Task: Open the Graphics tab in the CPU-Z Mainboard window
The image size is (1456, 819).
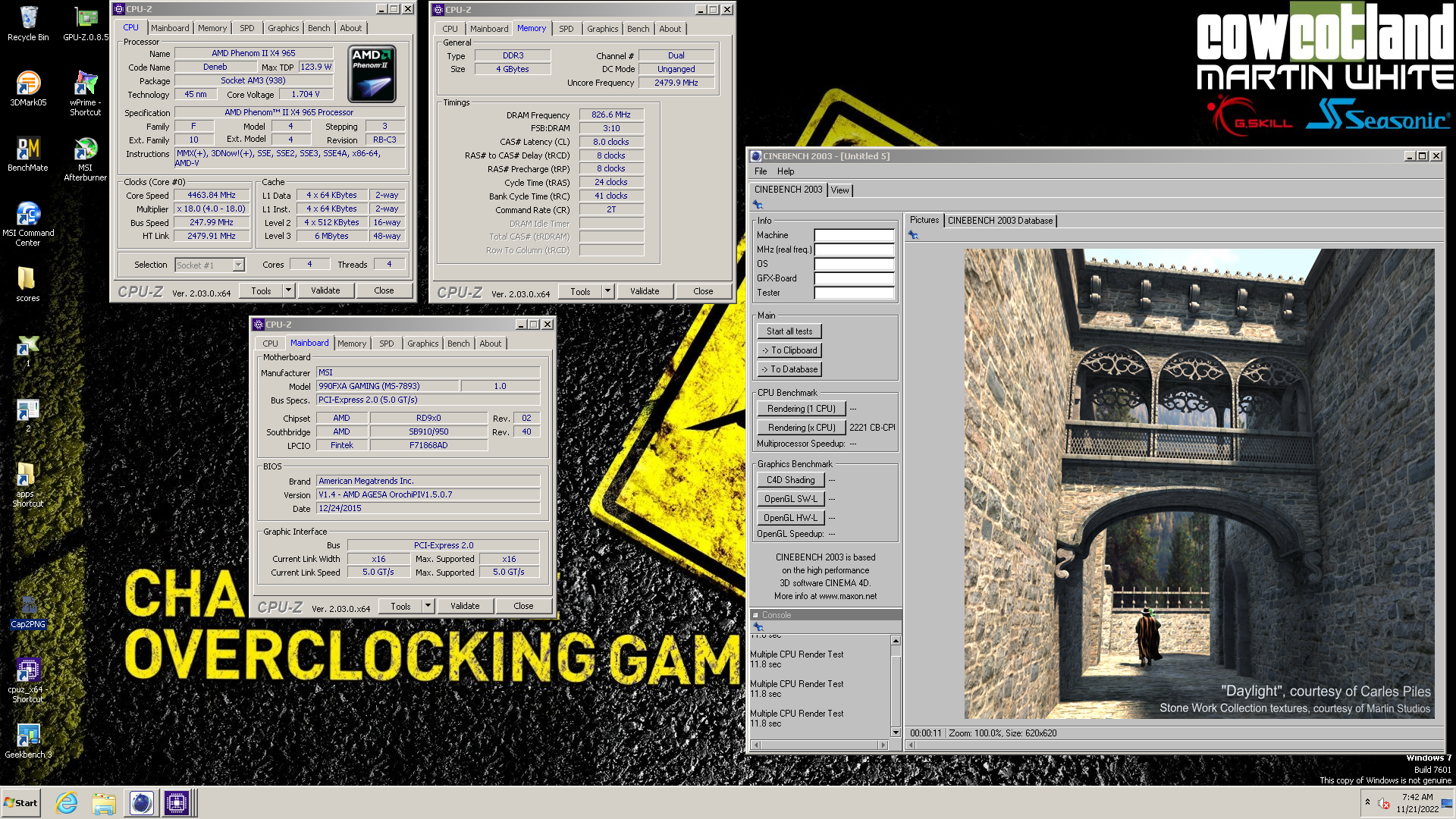Action: click(422, 344)
